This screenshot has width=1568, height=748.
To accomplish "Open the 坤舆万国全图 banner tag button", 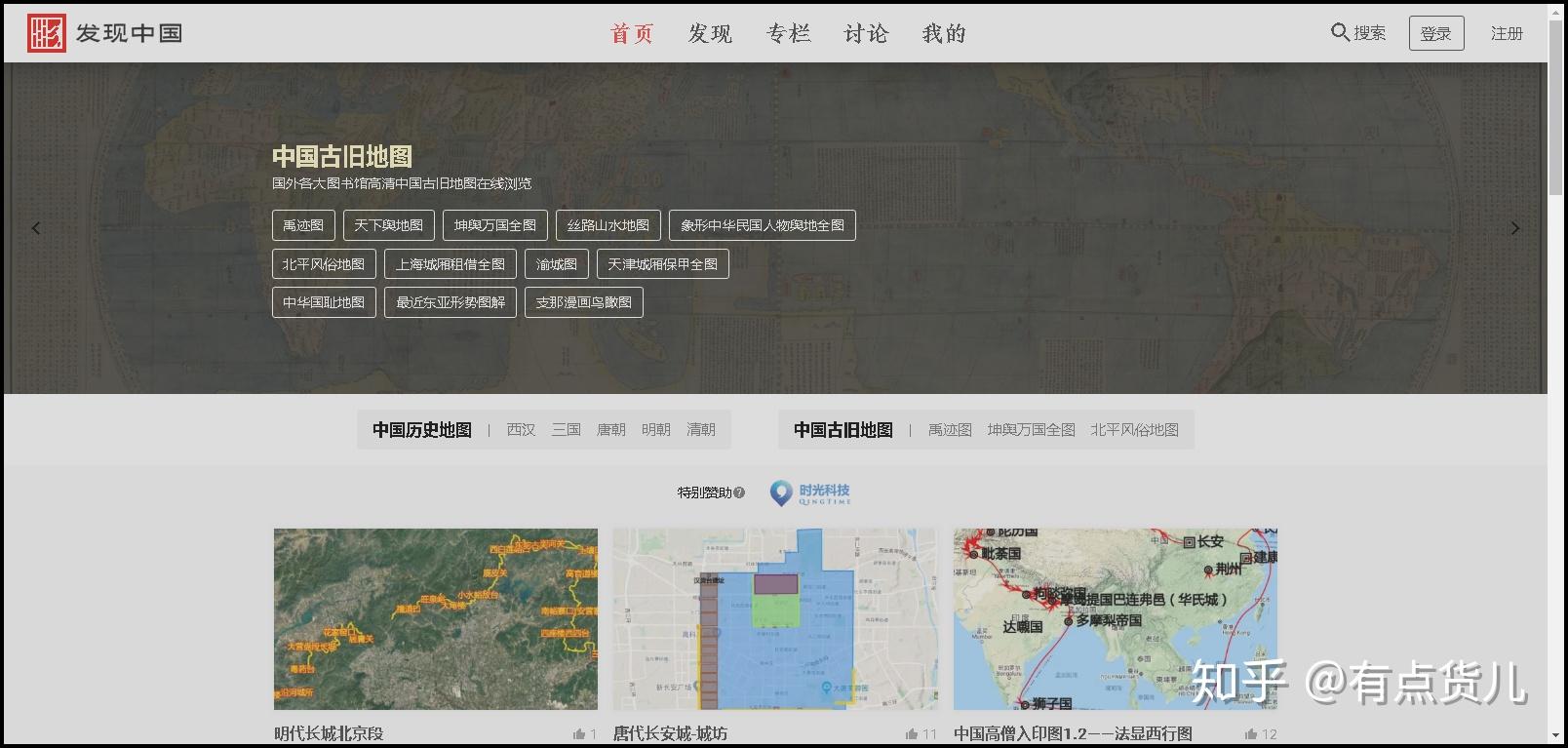I will (x=495, y=225).
